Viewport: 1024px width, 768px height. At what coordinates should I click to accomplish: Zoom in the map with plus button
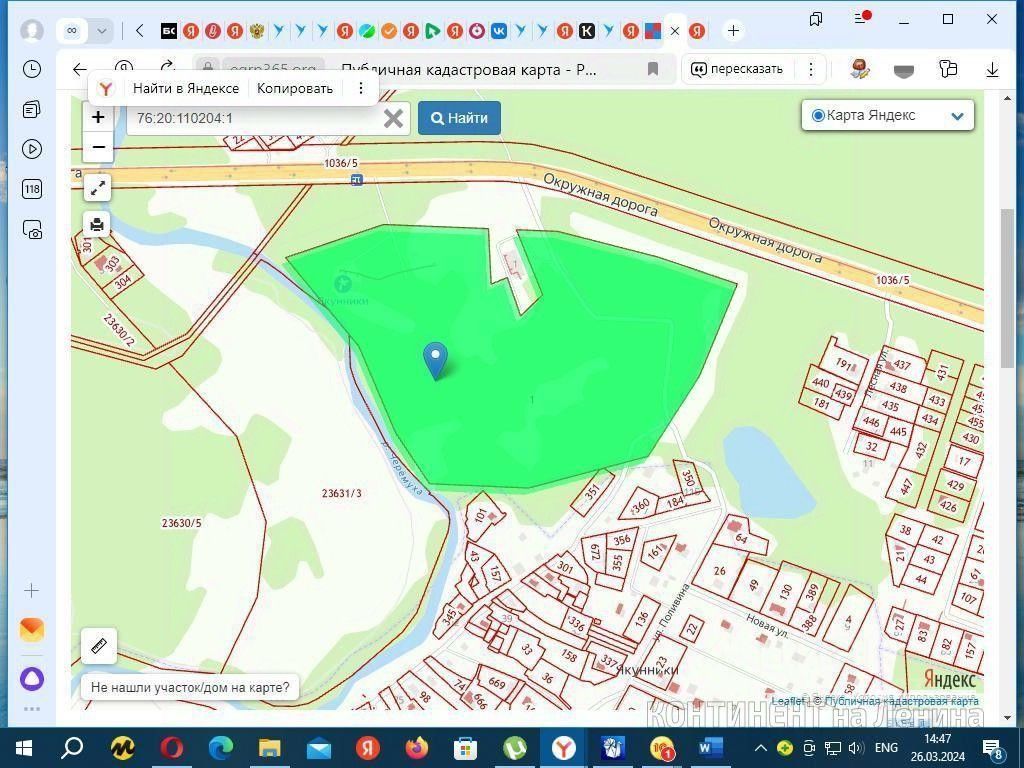point(98,118)
